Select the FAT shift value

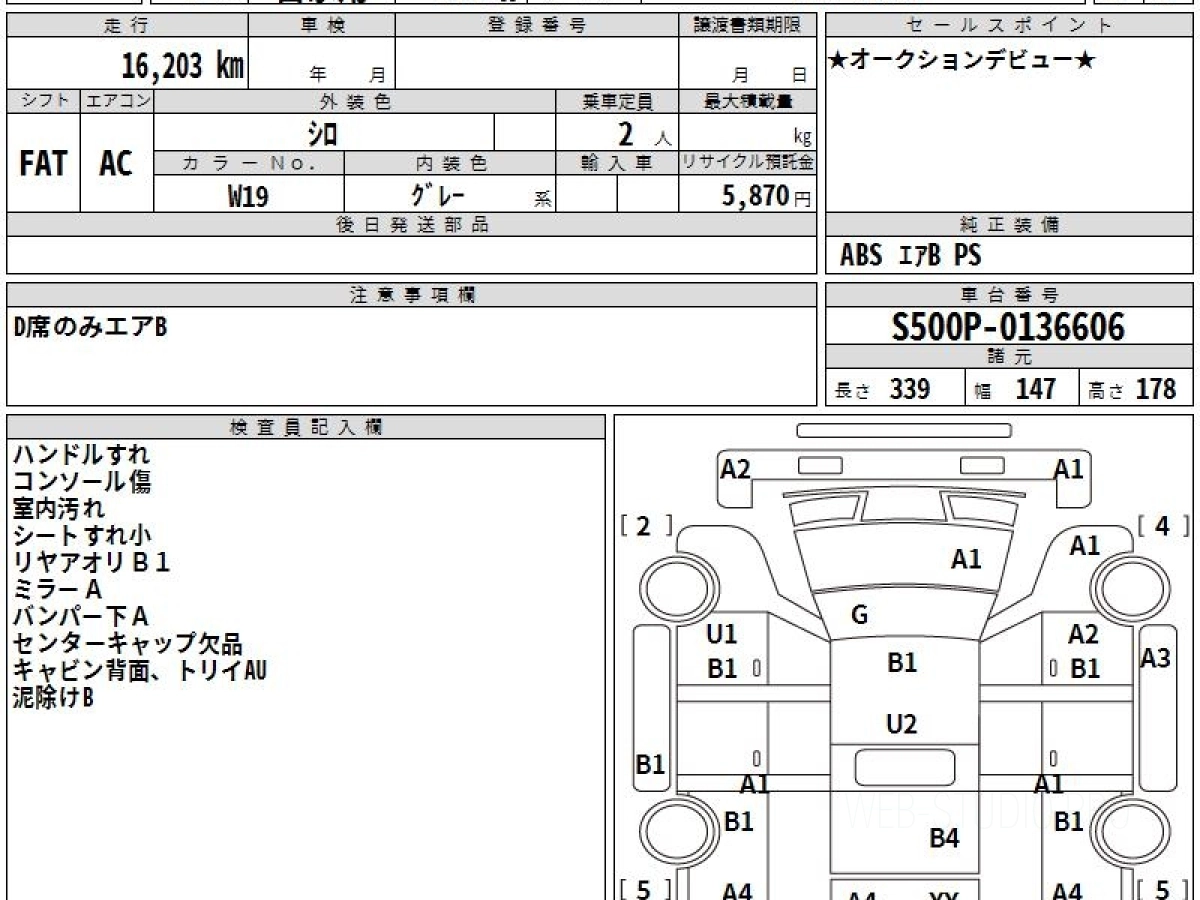[x=43, y=164]
